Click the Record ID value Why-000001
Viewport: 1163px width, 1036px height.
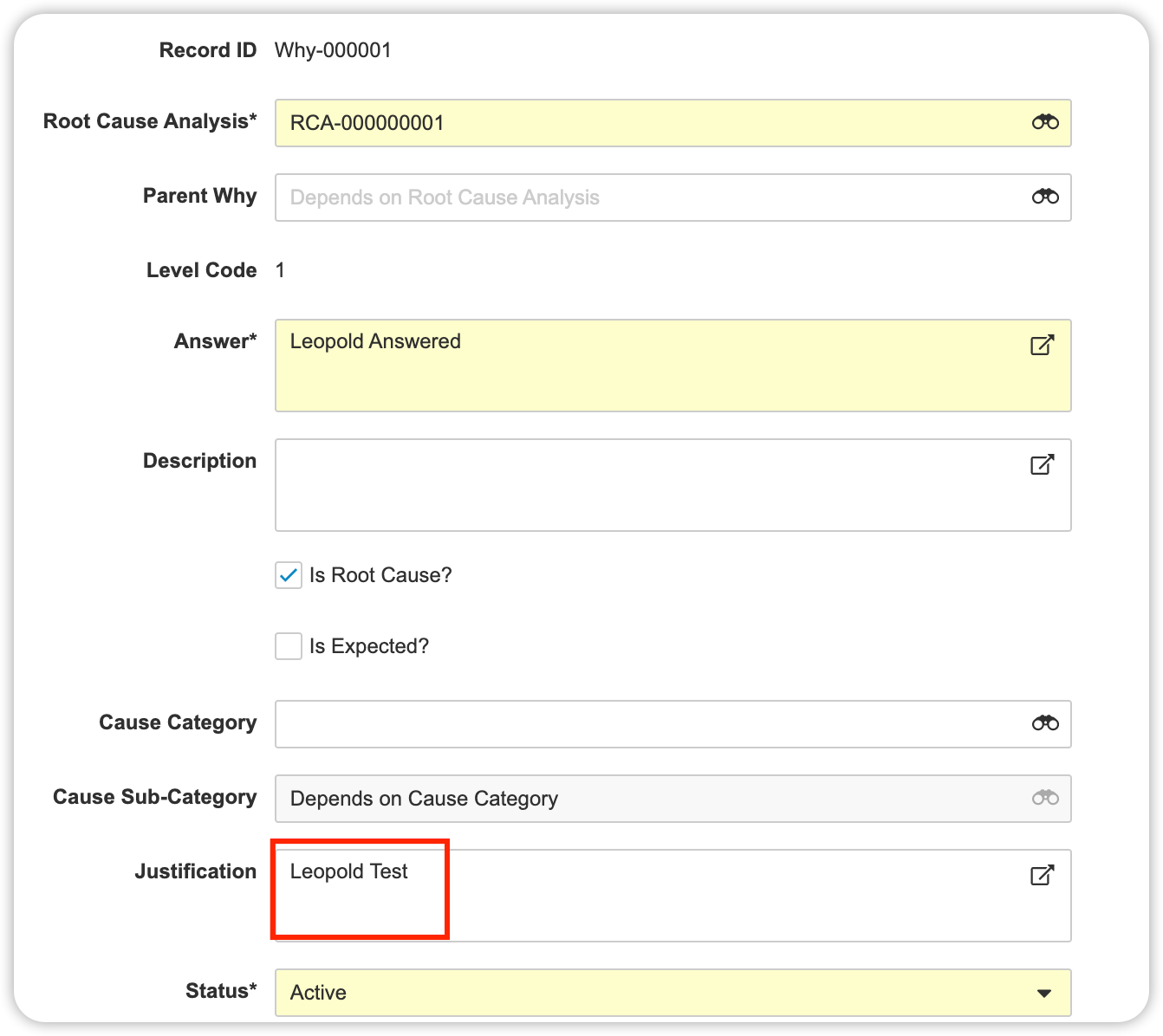333,50
